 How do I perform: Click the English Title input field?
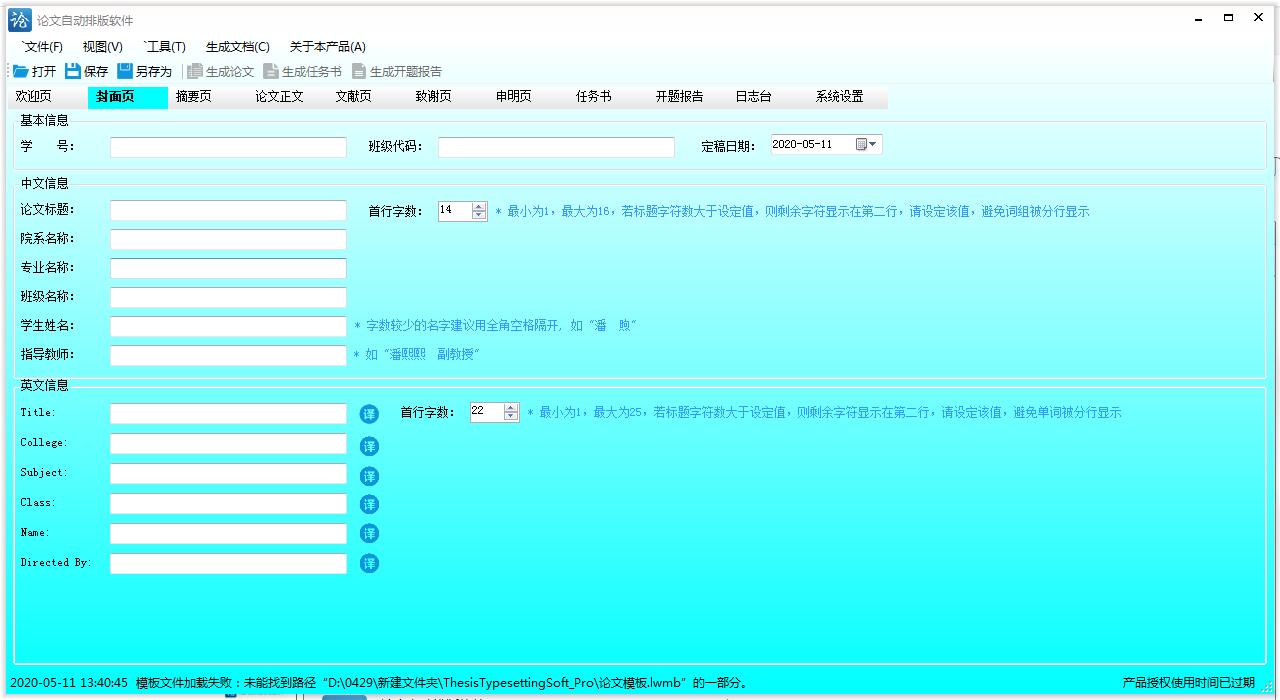(228, 413)
